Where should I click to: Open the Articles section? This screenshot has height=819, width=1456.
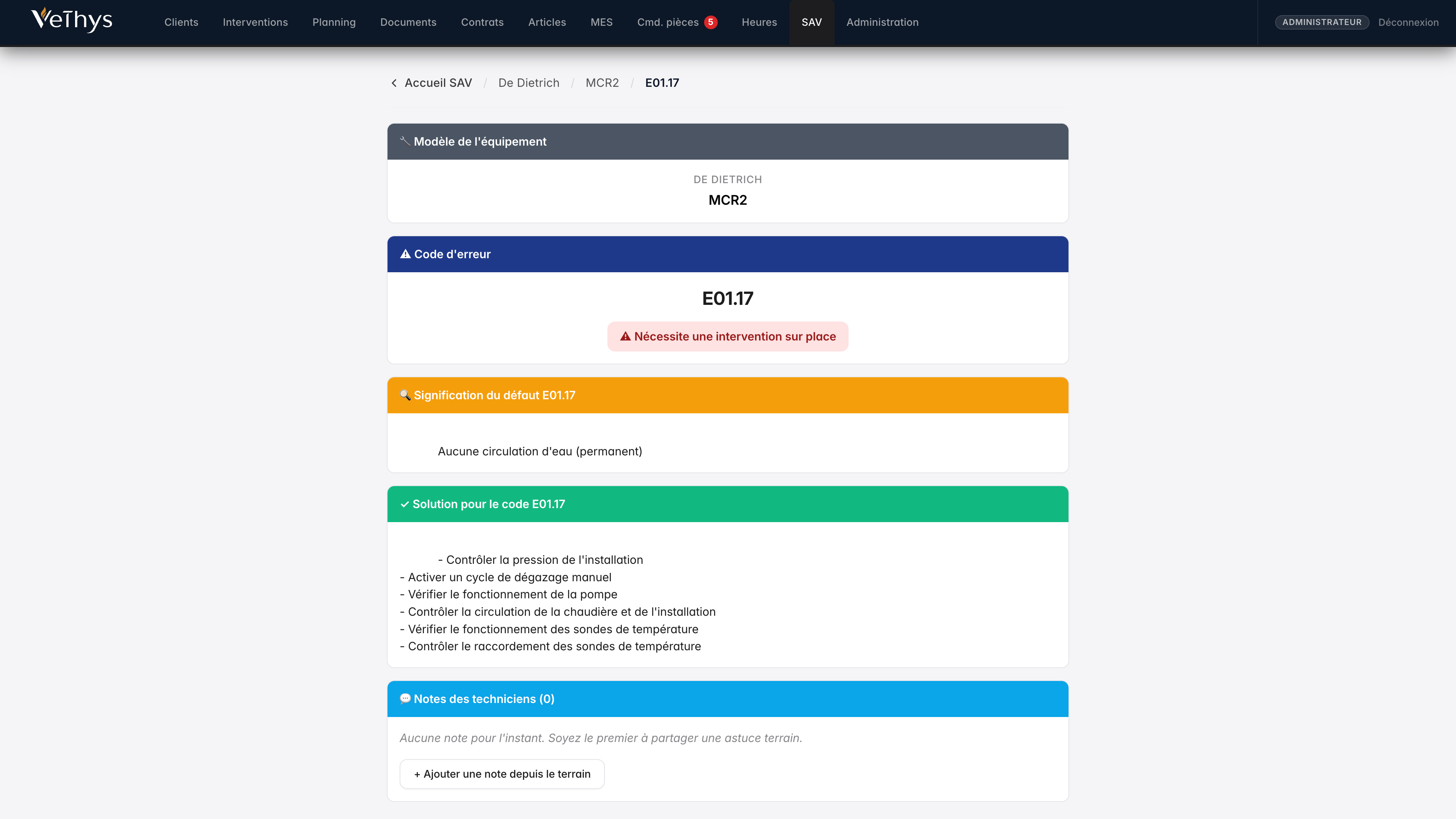click(546, 22)
